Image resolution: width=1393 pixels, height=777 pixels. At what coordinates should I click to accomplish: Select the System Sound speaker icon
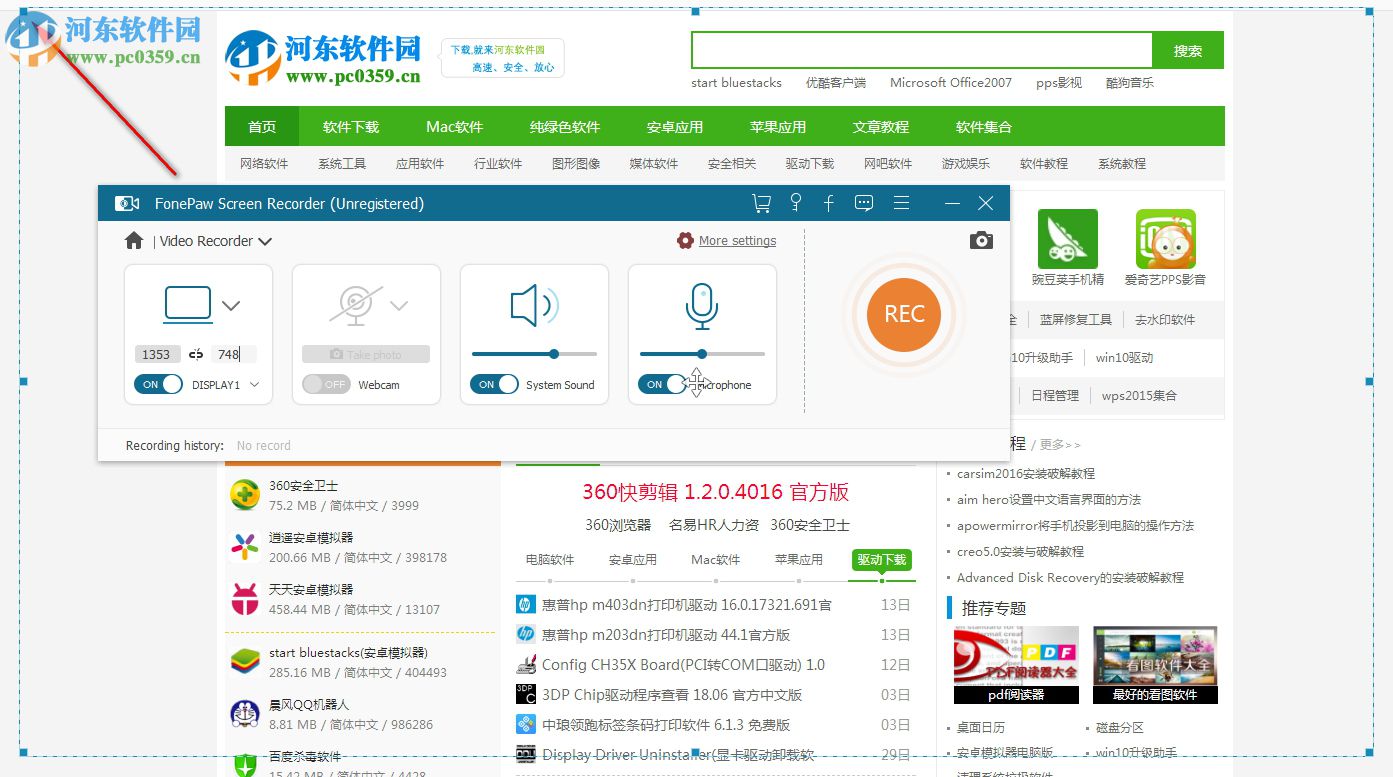534,307
